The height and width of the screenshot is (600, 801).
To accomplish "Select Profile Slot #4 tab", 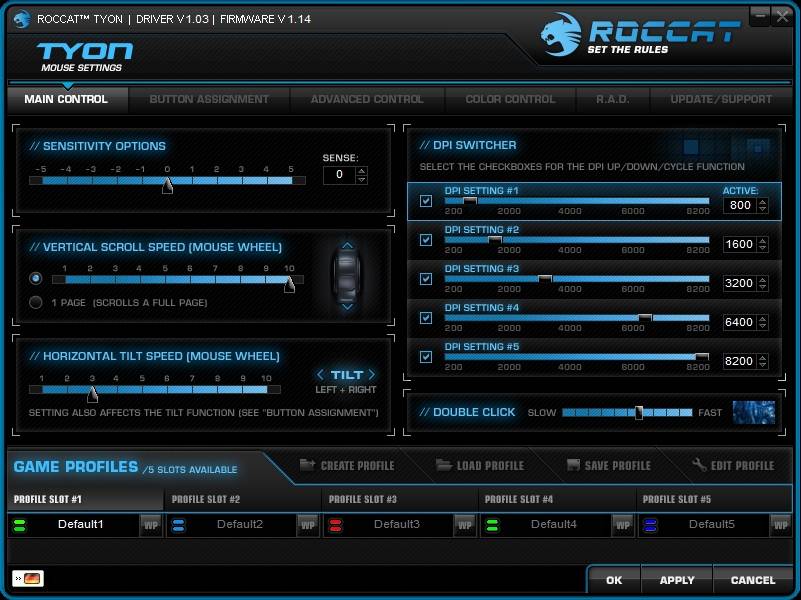I will 557,499.
